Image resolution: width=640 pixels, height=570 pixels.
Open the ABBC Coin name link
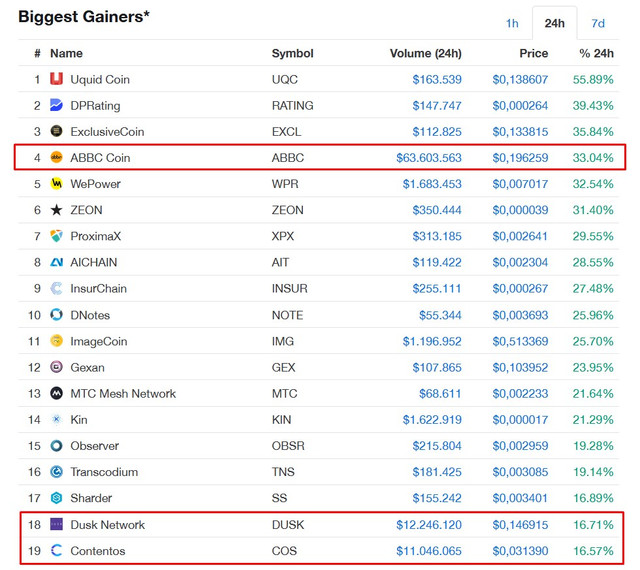(x=100, y=158)
